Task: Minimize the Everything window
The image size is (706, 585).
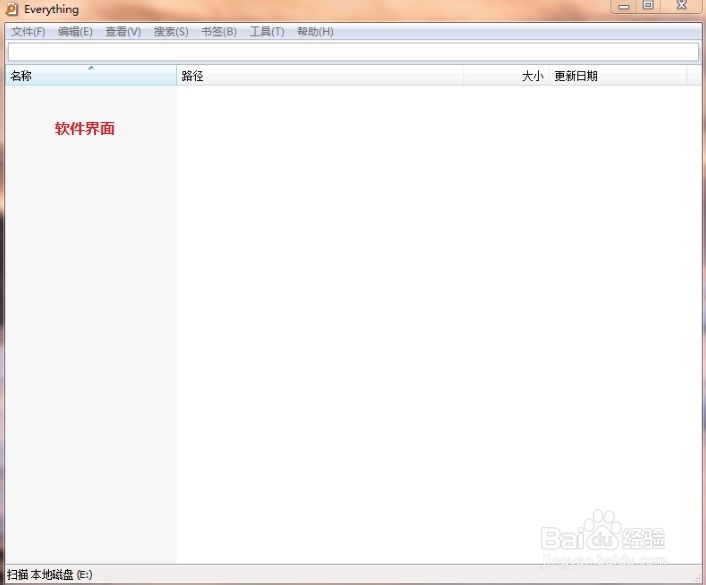Action: tap(624, 6)
